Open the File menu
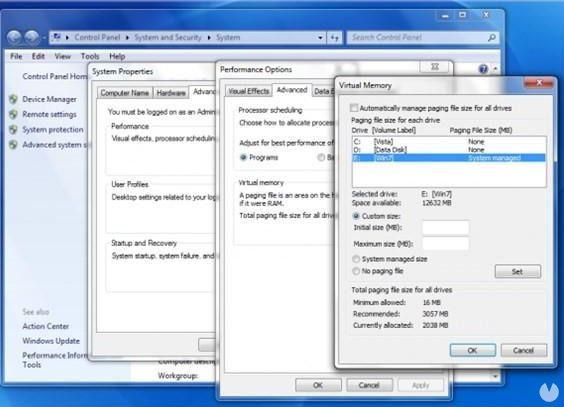The image size is (564, 407). pos(16,56)
